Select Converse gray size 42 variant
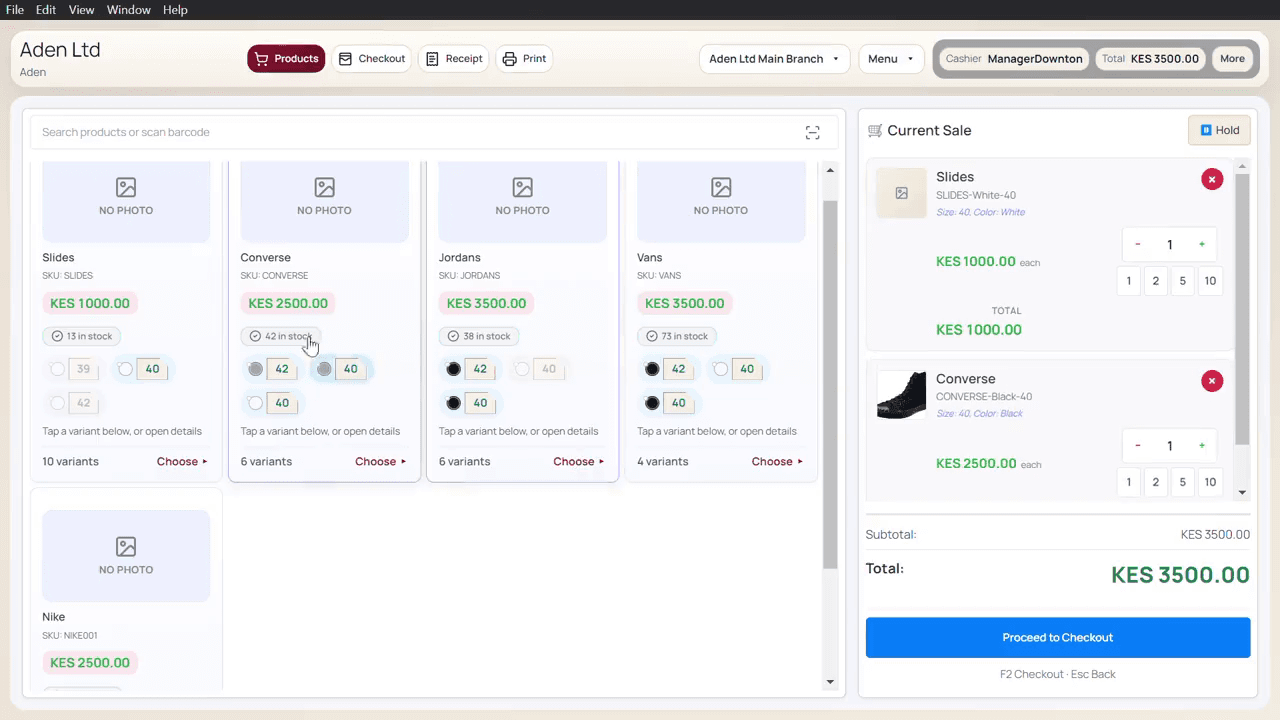Screen dimensions: 1280x720 [x=272, y=369]
